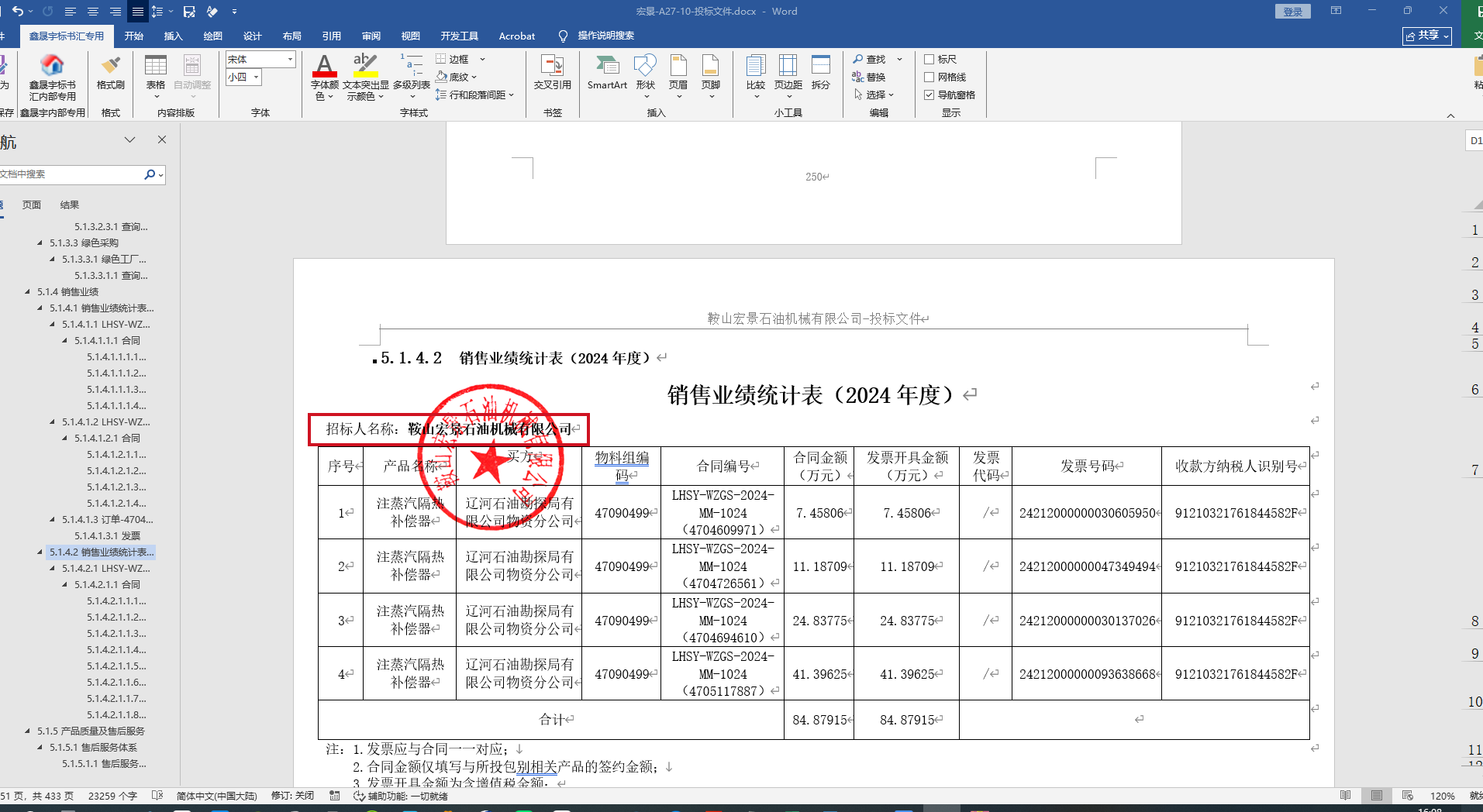Open the Acrobat tab
Image resolution: width=1483 pixels, height=812 pixels.
point(517,36)
